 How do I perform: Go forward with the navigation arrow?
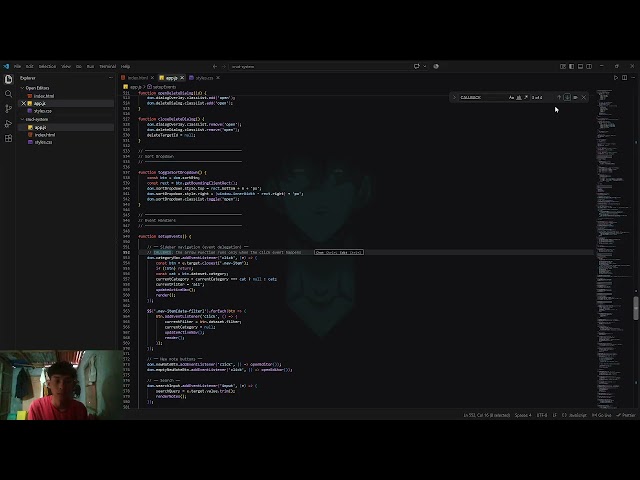[223, 66]
